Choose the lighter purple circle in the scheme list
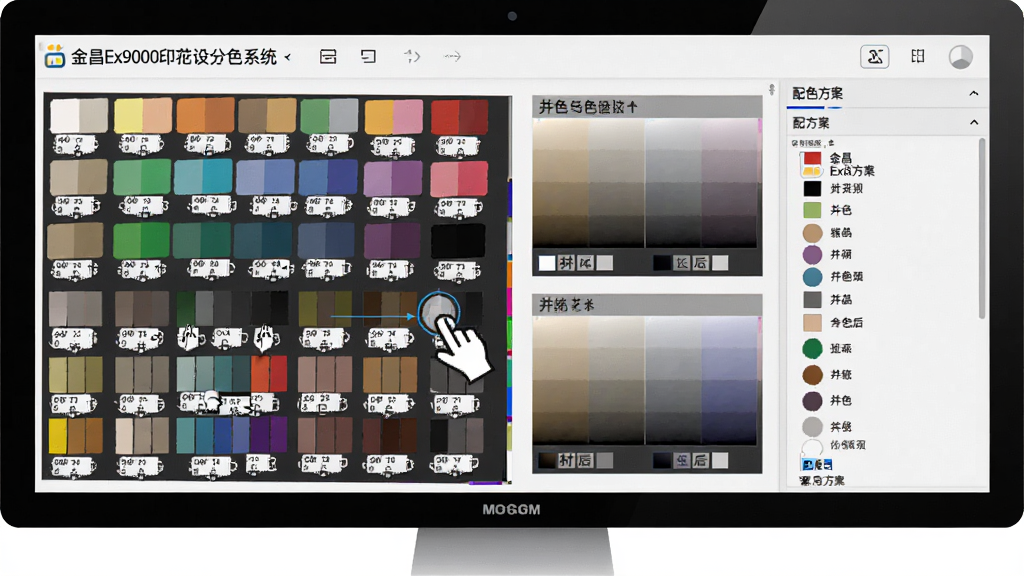The image size is (1024, 576). pos(812,254)
